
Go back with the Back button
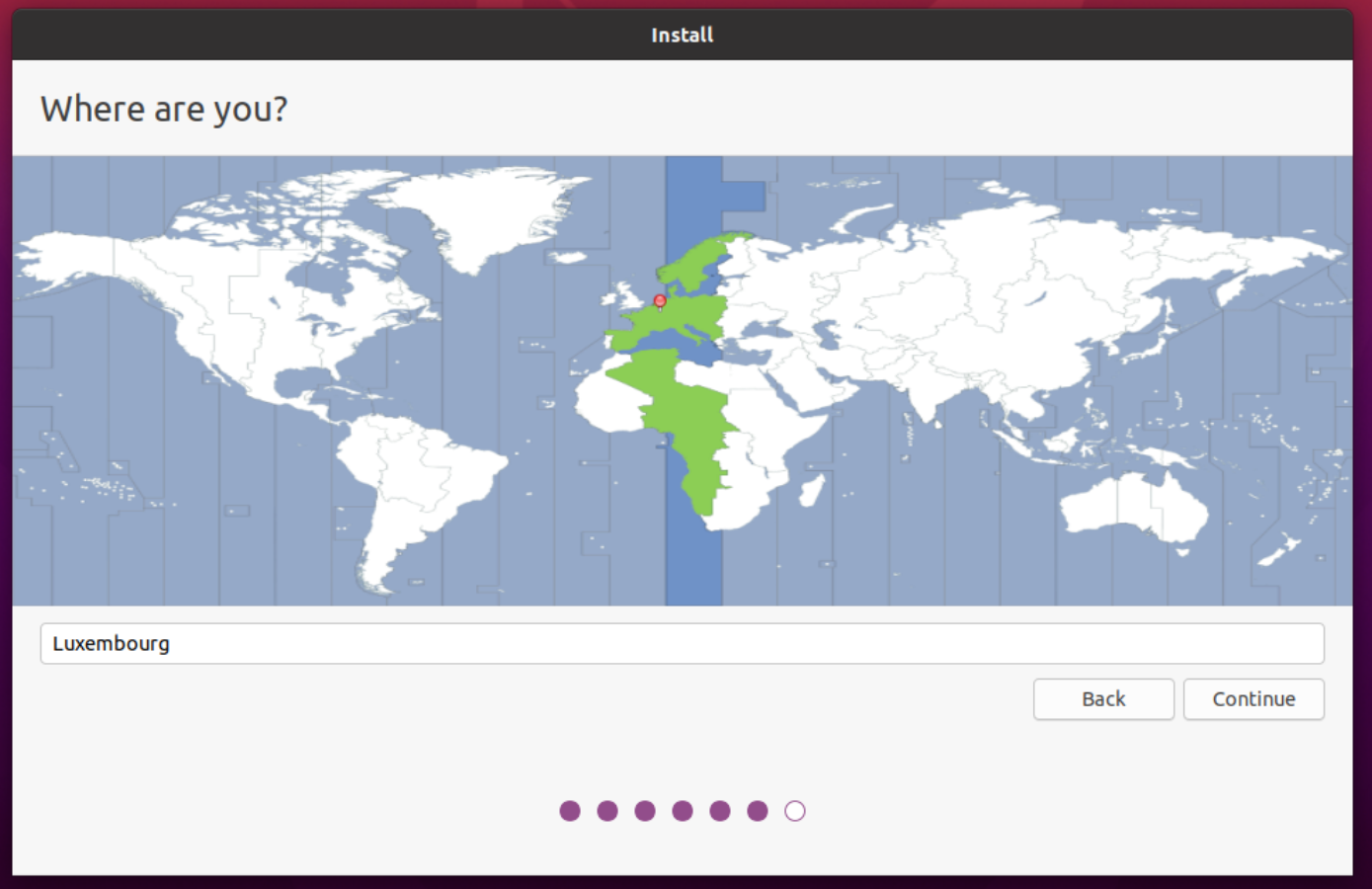tap(1103, 699)
